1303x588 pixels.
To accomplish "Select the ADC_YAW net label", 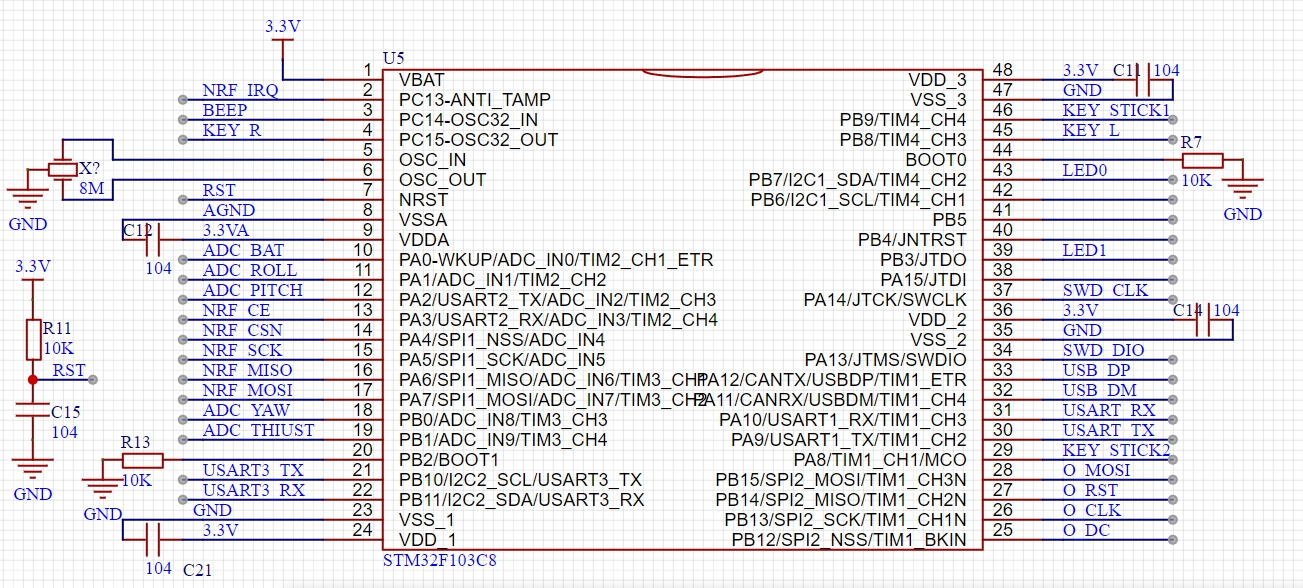I will 246,410.
